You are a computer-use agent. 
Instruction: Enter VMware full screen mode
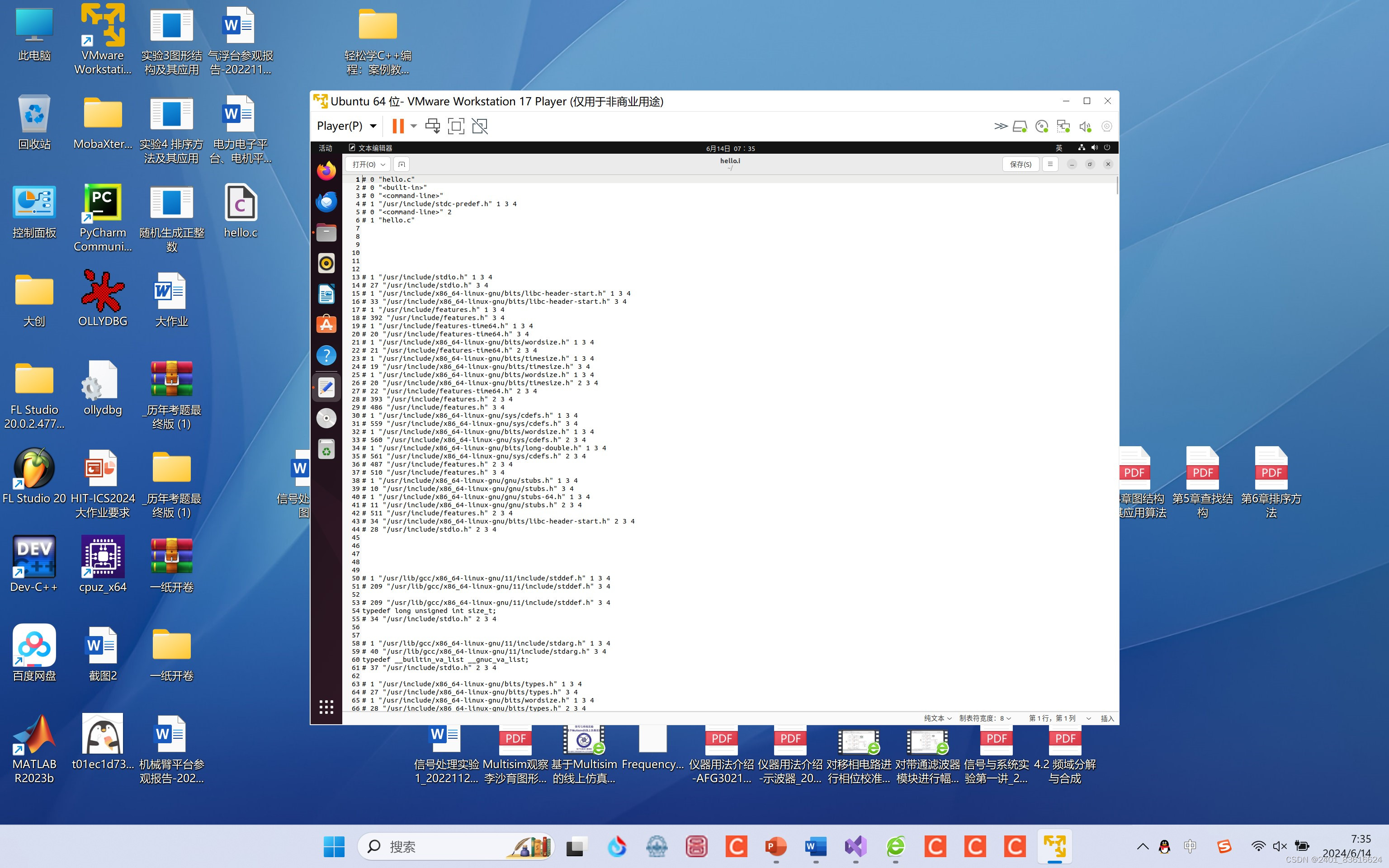(456, 126)
